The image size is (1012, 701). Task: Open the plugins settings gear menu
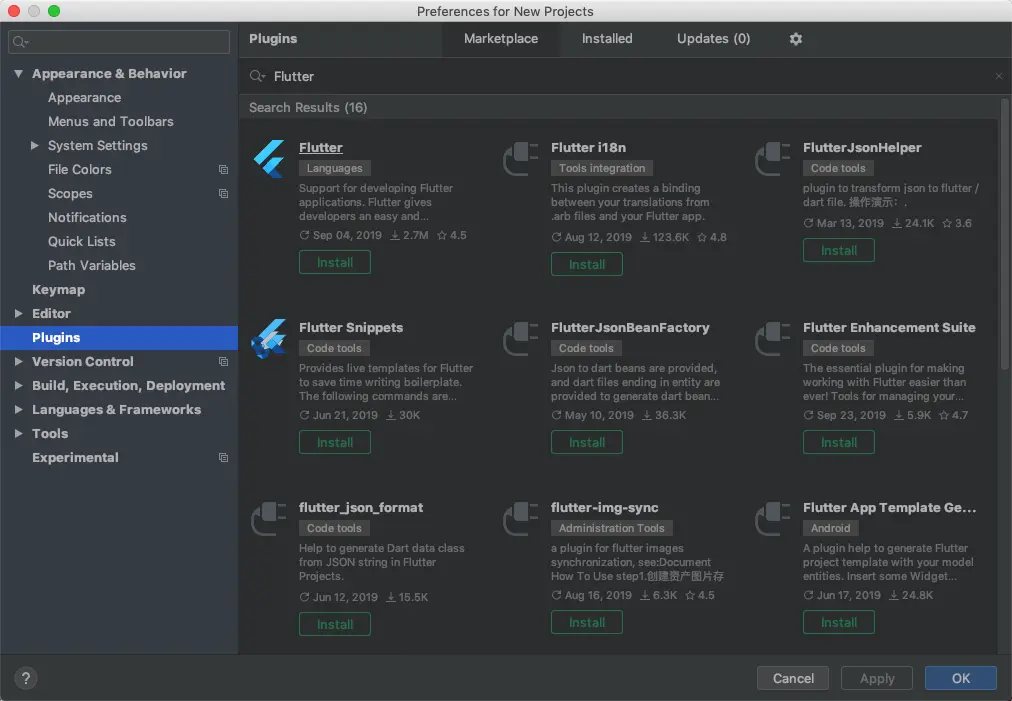coord(796,39)
